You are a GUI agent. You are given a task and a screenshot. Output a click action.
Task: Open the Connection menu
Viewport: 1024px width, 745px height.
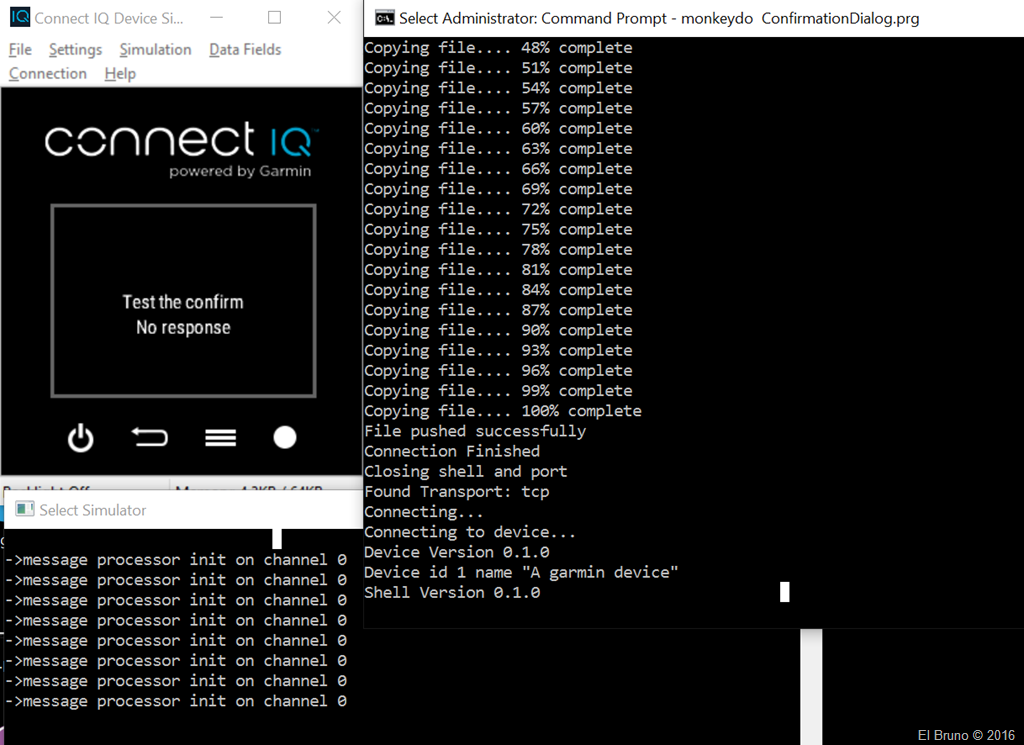pos(48,73)
